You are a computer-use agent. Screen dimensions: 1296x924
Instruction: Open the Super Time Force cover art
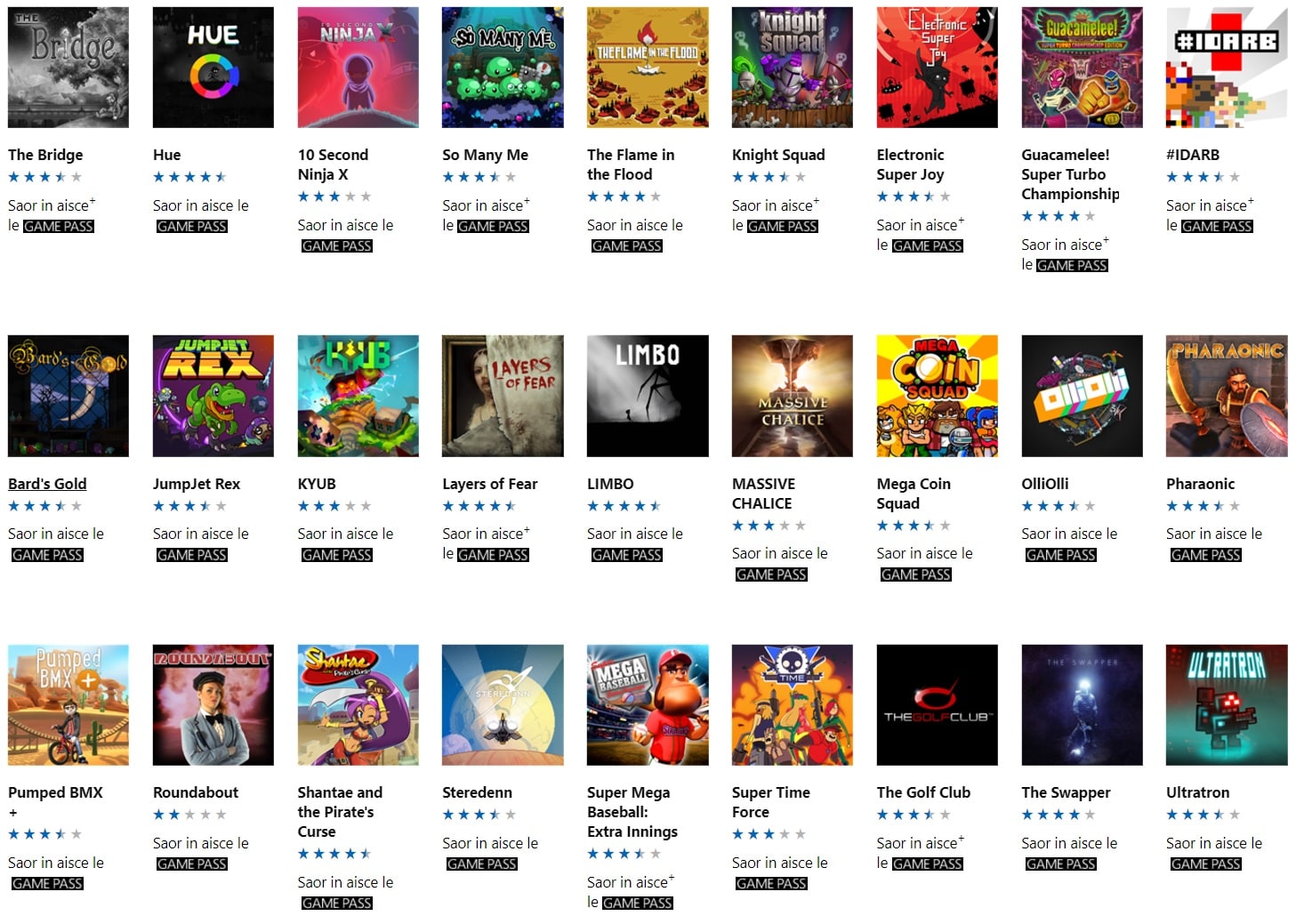click(x=792, y=705)
